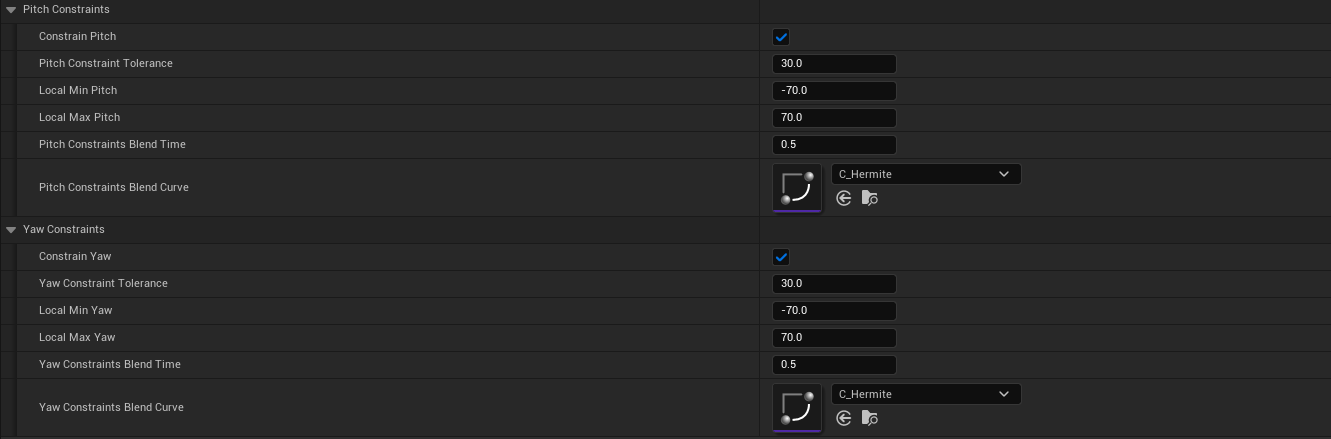Select the Local Max Yaw field
Viewport: 1331px width, 439px height.
tap(834, 338)
